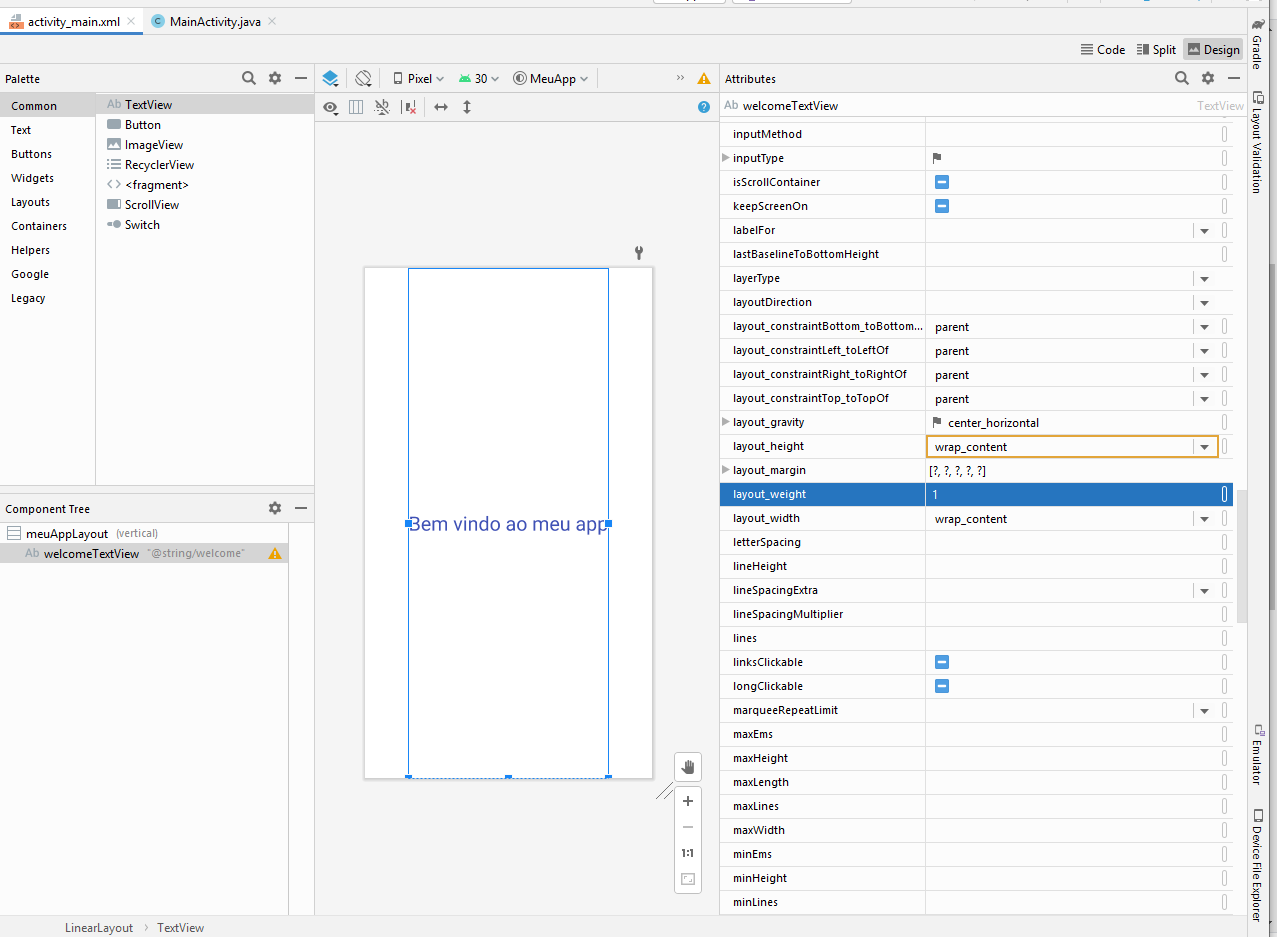Image resolution: width=1277 pixels, height=937 pixels.
Task: Select the Buttons palette category
Action: coord(32,154)
